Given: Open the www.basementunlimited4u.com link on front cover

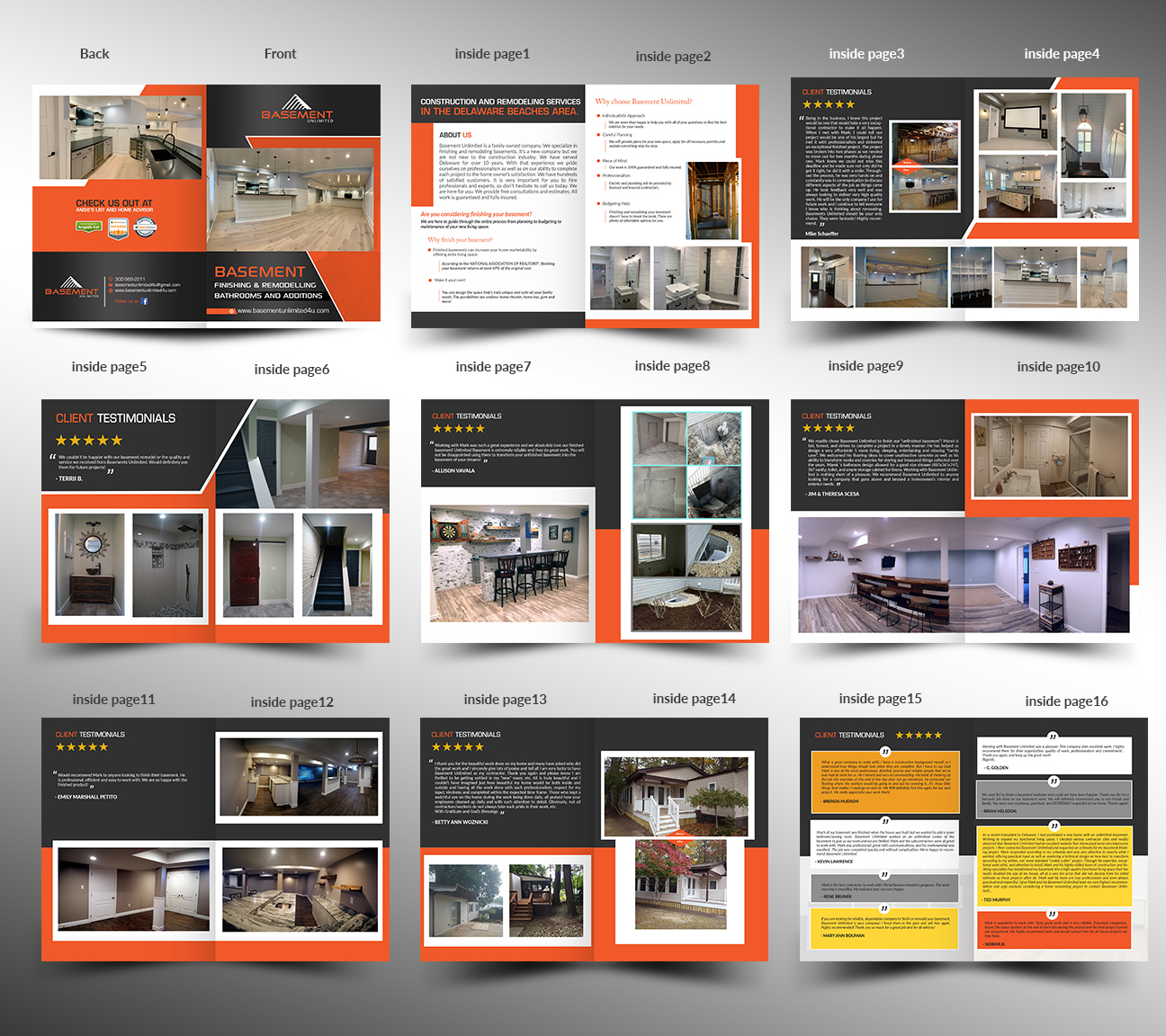Looking at the screenshot, I should point(283,310).
